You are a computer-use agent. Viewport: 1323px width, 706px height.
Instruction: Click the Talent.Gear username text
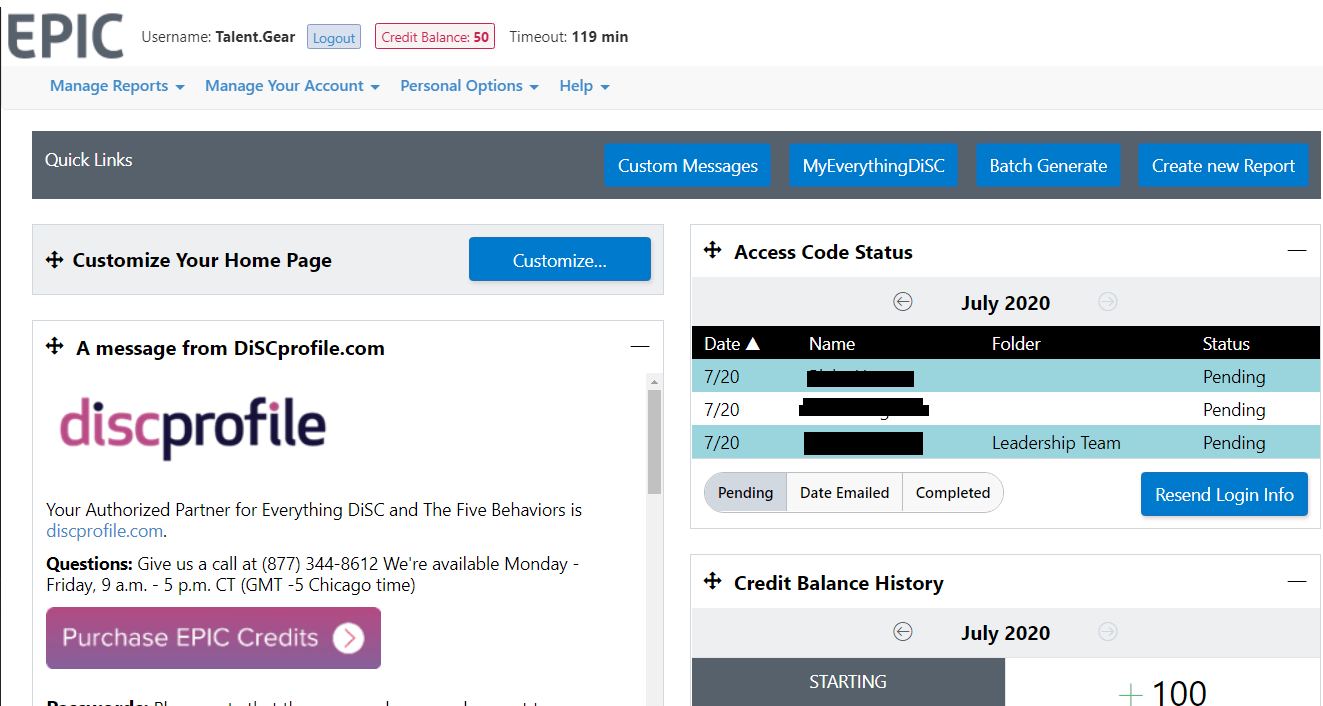point(256,37)
